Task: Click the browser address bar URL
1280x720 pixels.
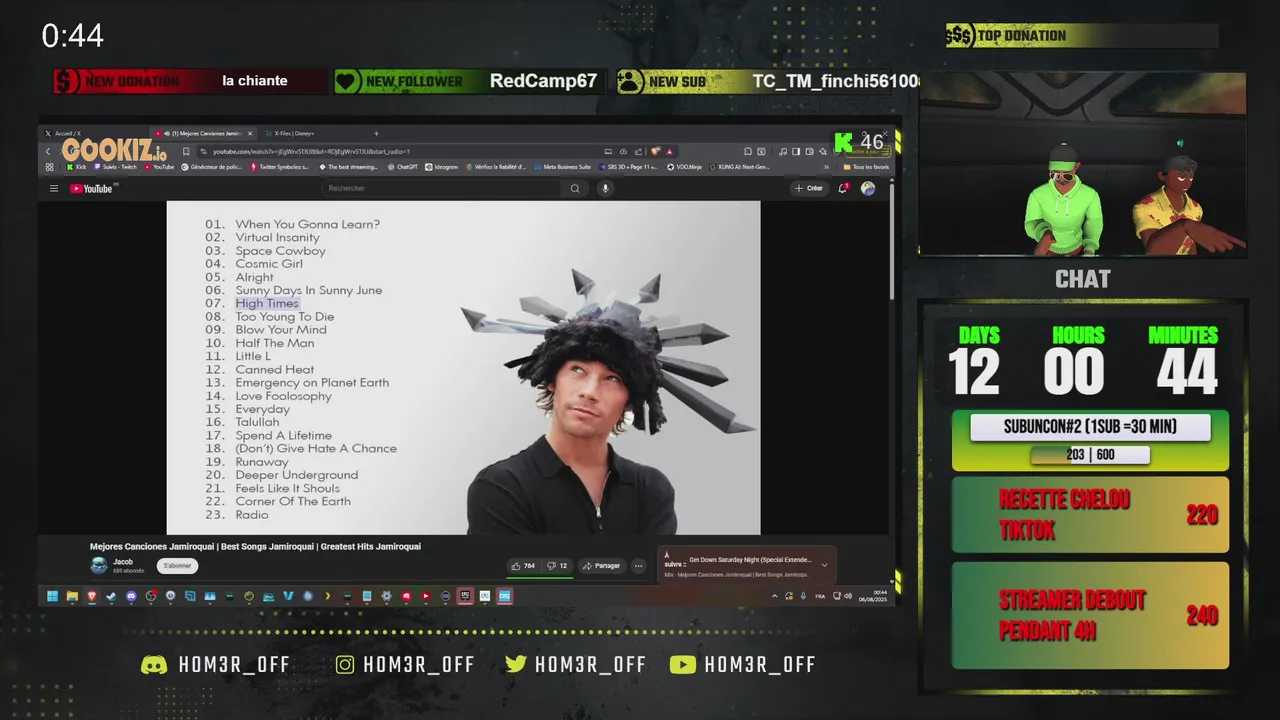Action: (311, 151)
